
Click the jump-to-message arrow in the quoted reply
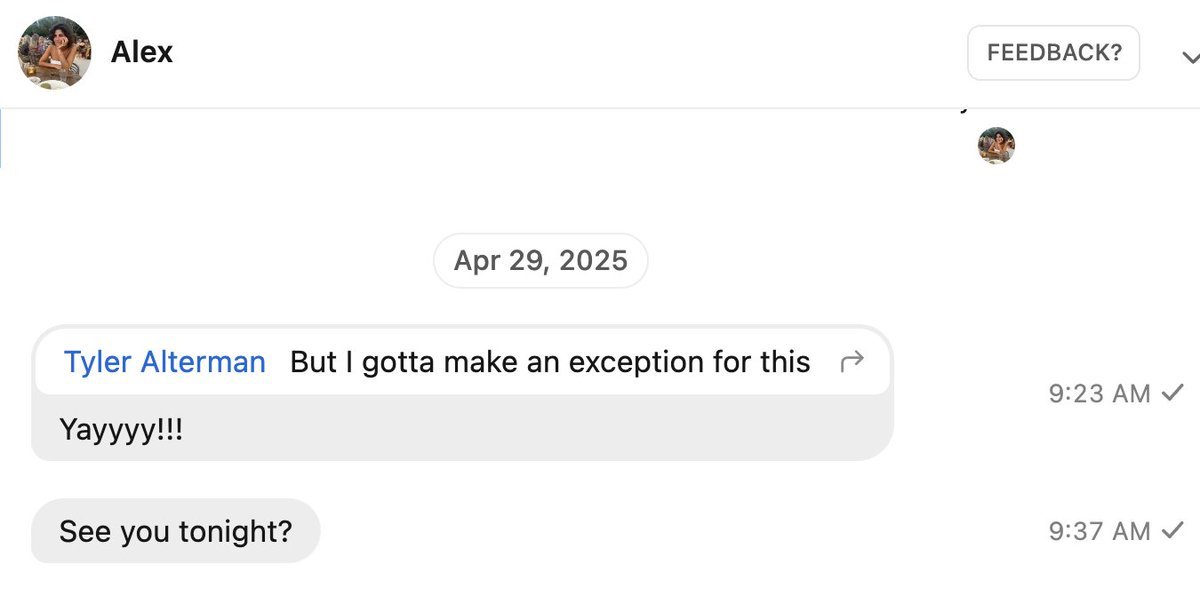click(851, 363)
